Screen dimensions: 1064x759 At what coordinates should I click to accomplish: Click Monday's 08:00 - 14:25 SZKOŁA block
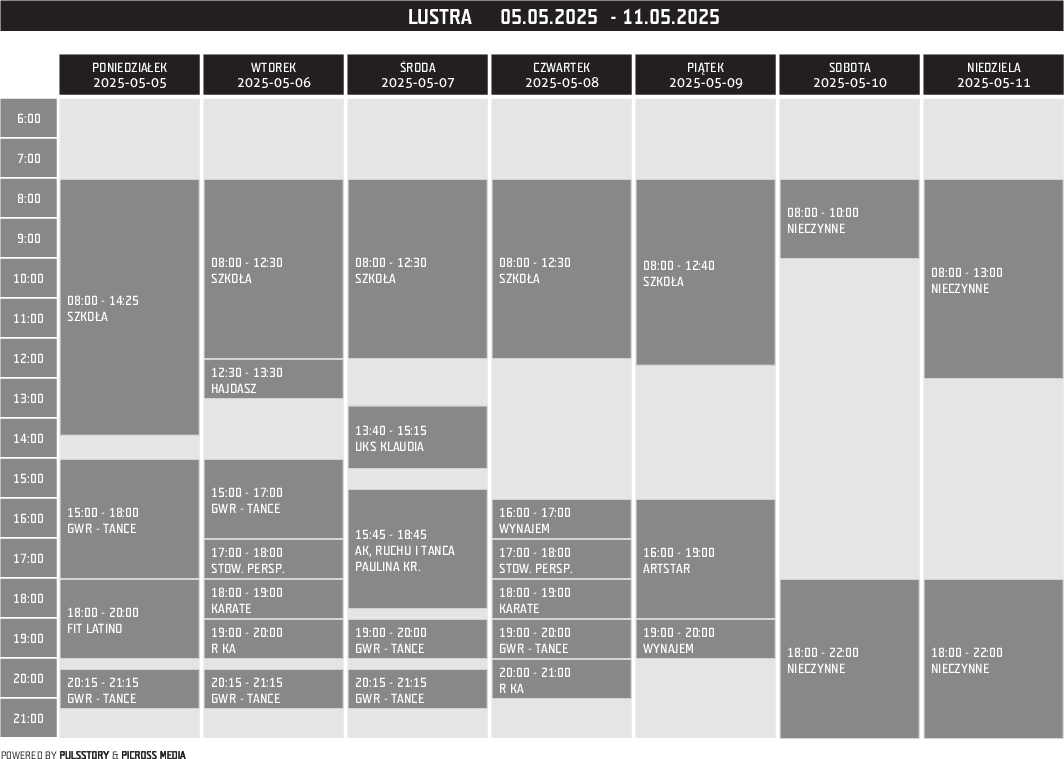point(130,307)
